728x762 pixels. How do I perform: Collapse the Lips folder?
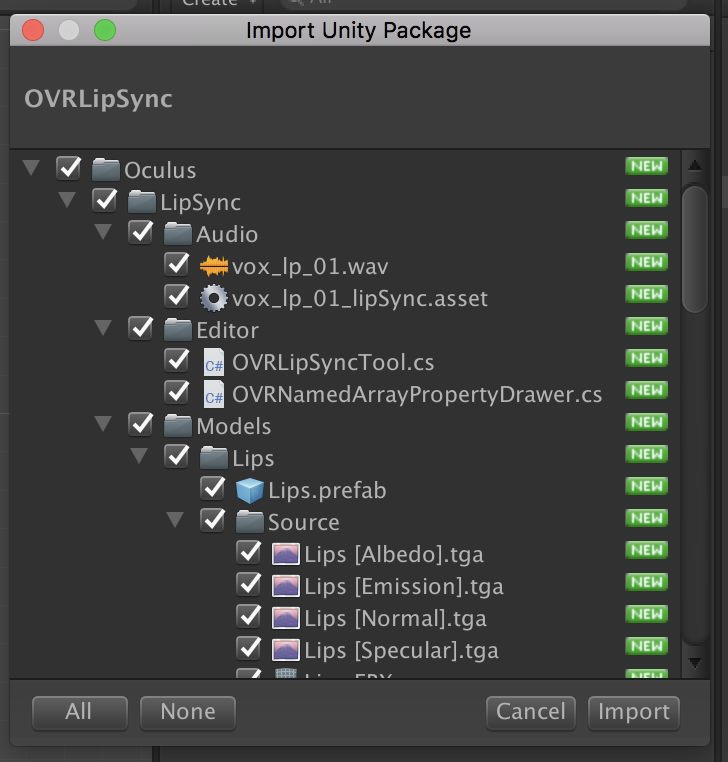139,456
